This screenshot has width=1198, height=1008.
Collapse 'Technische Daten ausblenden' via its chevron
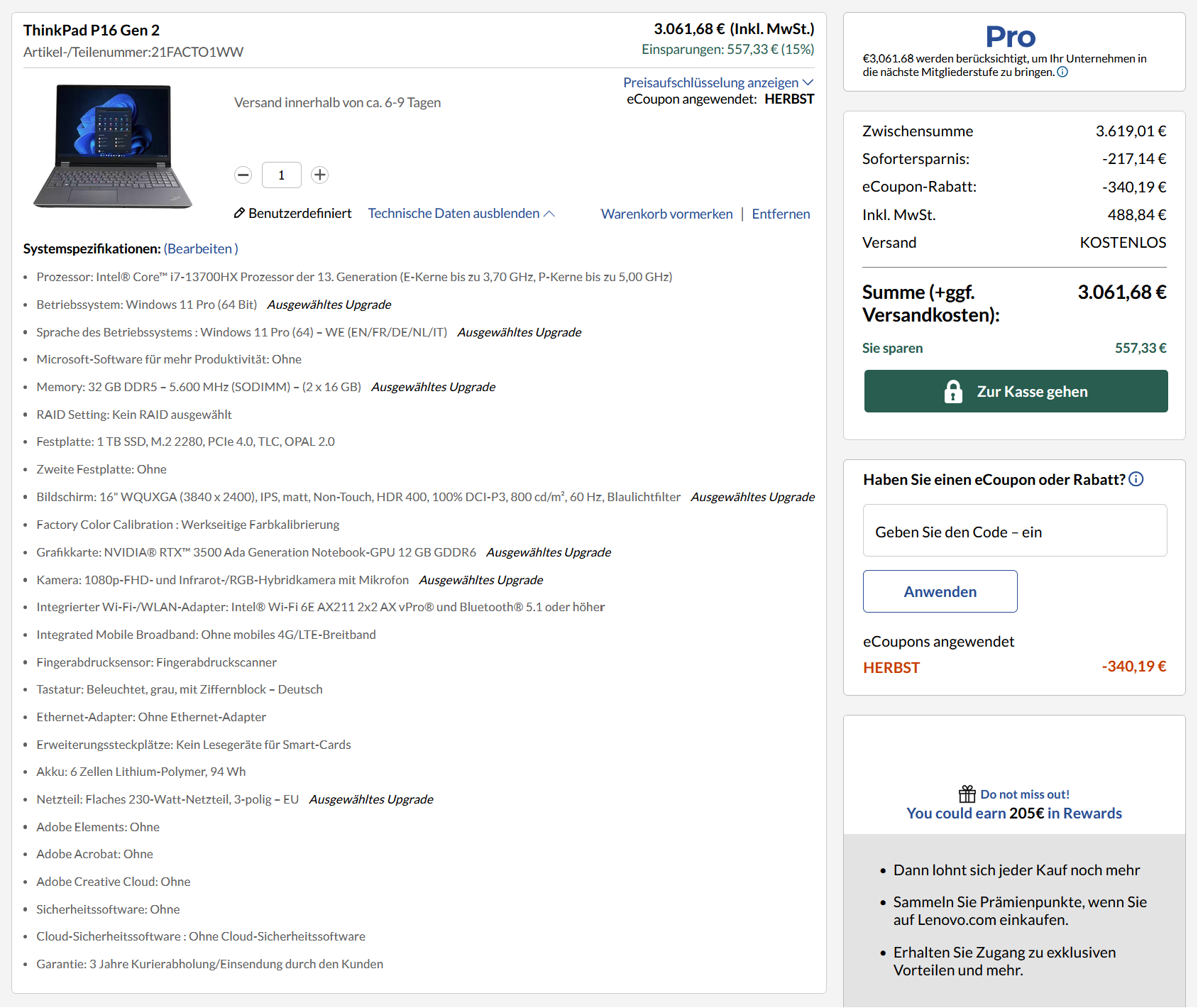tap(549, 212)
